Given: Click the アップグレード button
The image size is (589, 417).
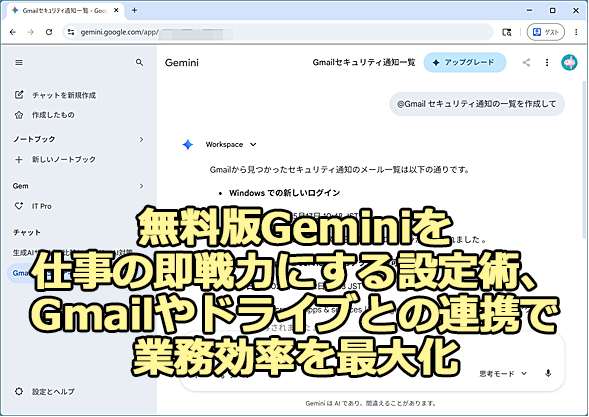Looking at the screenshot, I should point(465,62).
